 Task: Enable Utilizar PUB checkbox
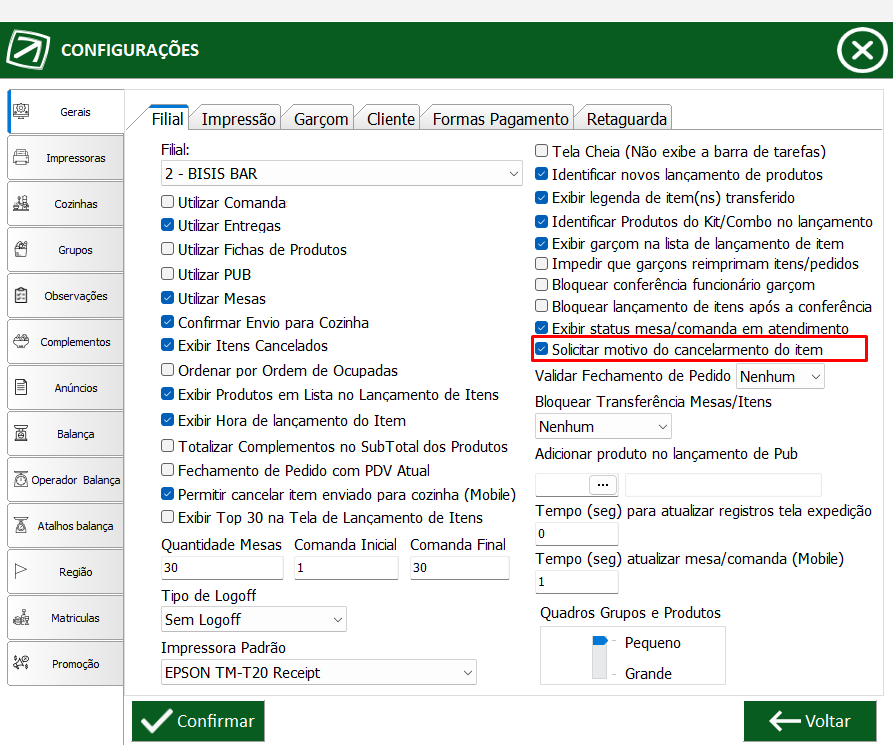[x=167, y=274]
